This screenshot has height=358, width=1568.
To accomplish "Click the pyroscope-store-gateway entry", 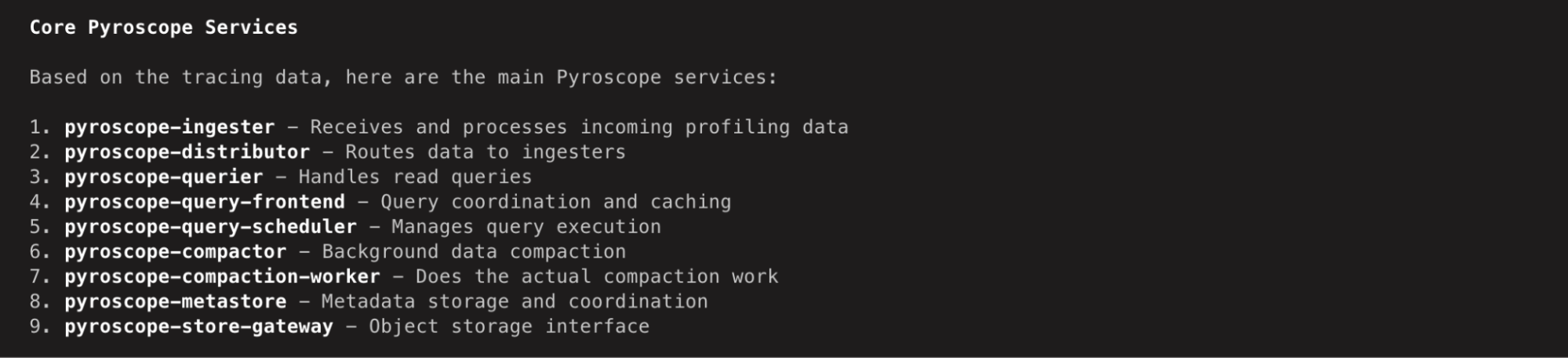I will (198, 327).
